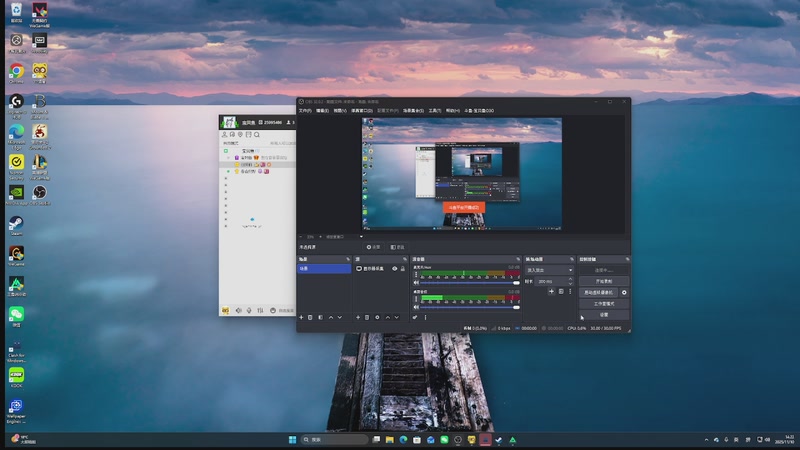Toggle visibility eye of display capture source
Viewport: 800px width, 450px height.
pyautogui.click(x=394, y=268)
